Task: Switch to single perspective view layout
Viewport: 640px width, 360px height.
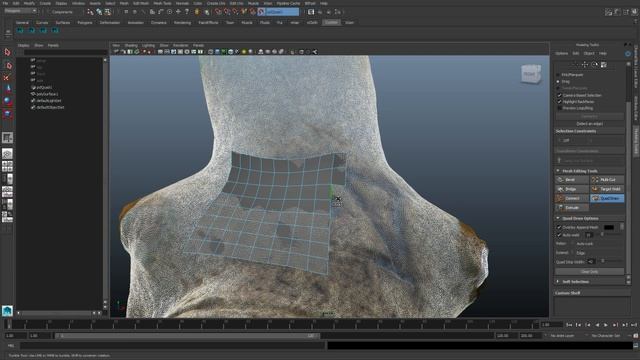Action: click(x=7, y=153)
